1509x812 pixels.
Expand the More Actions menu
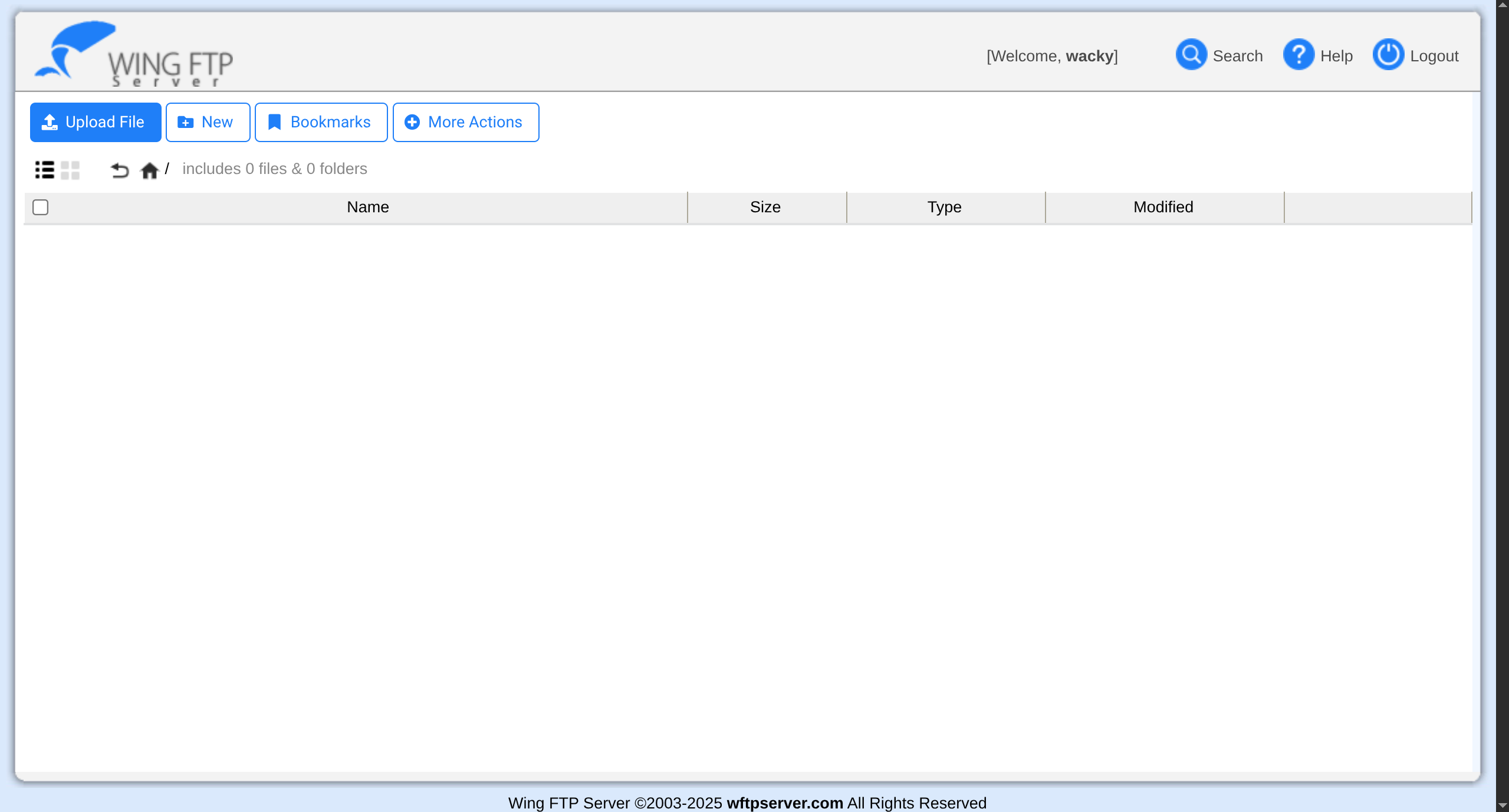click(x=465, y=122)
